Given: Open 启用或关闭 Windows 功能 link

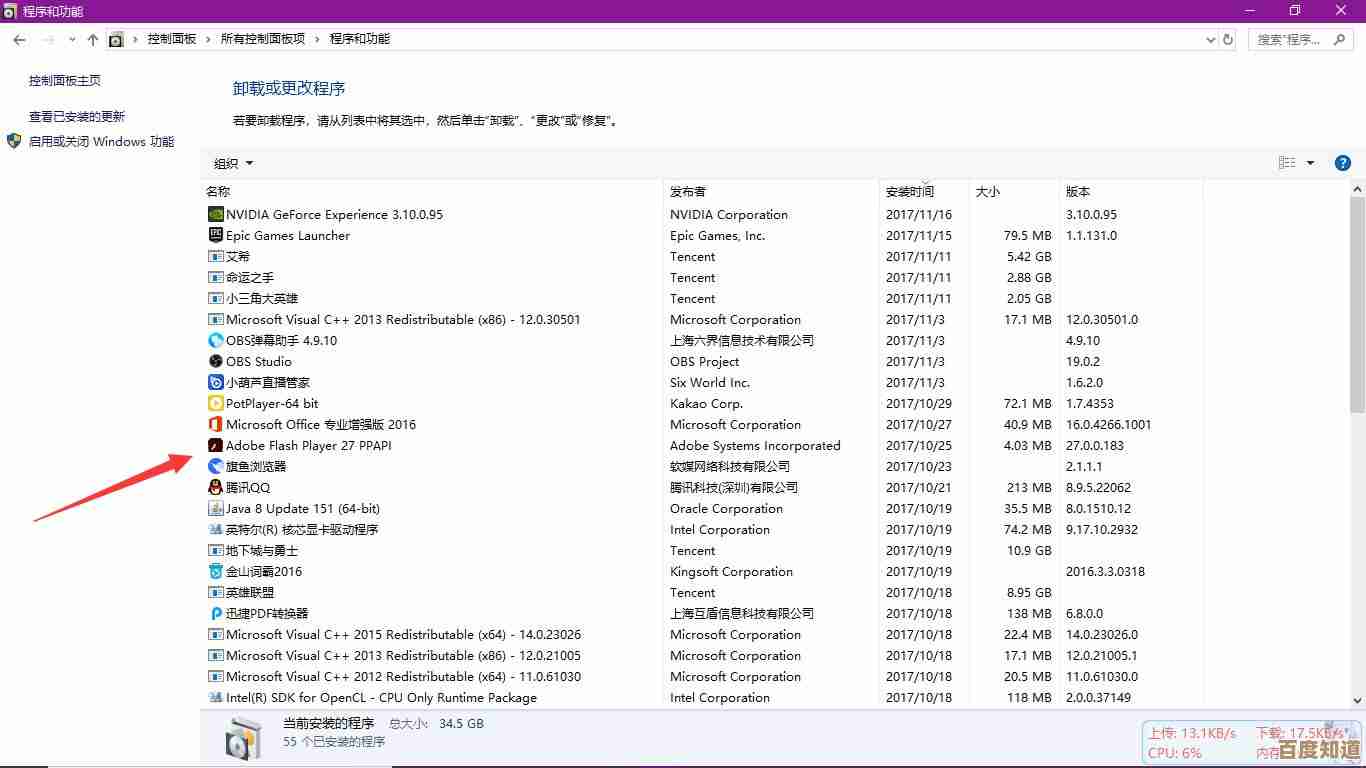Looking at the screenshot, I should [x=101, y=141].
